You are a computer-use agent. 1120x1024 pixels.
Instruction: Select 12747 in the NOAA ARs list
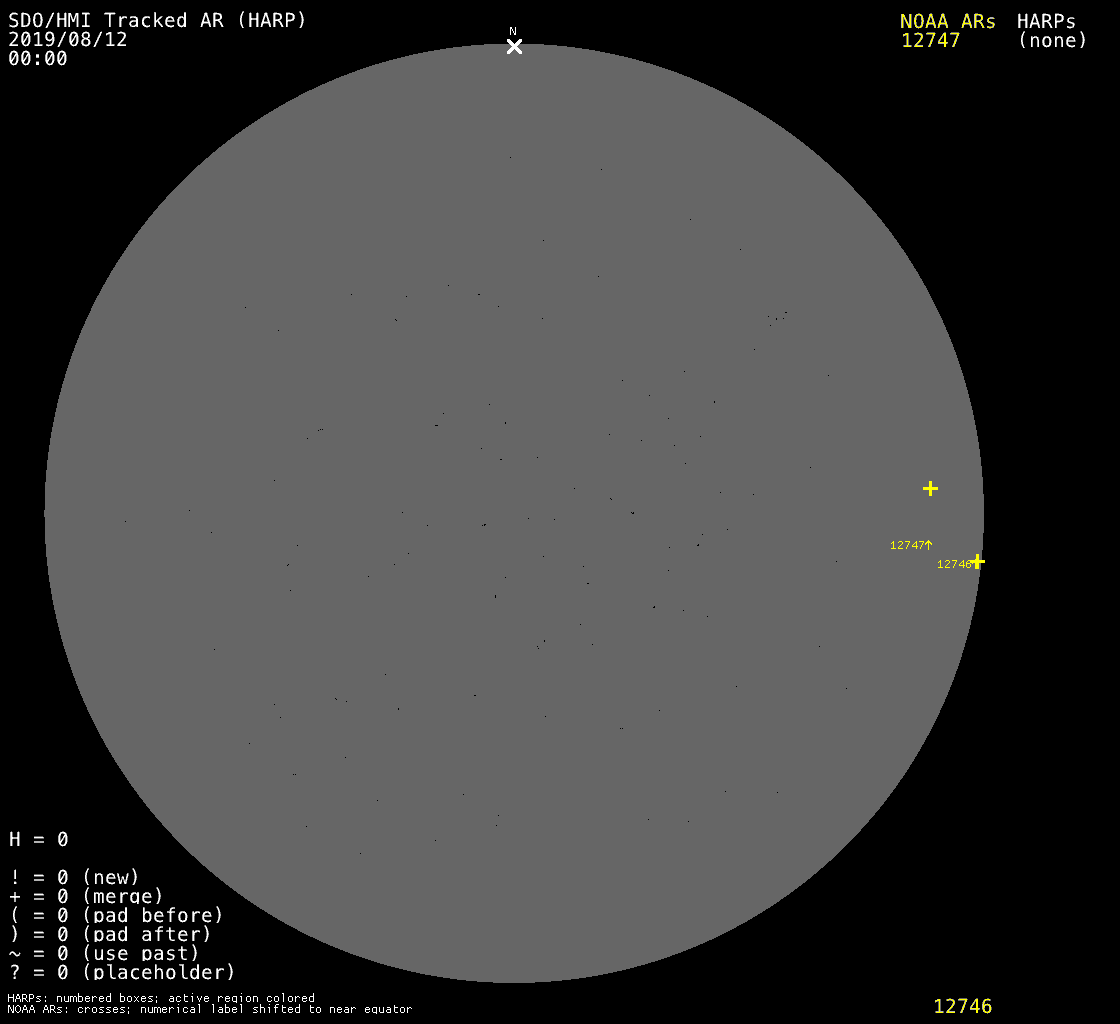[x=930, y=41]
